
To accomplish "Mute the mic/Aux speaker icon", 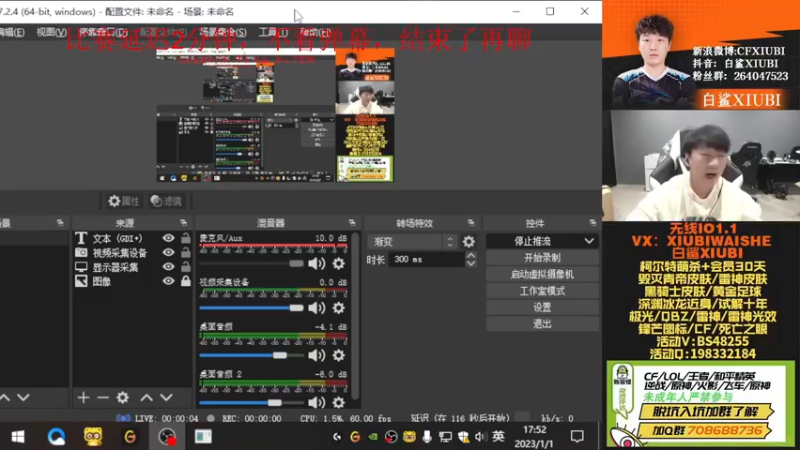I will pyautogui.click(x=316, y=263).
